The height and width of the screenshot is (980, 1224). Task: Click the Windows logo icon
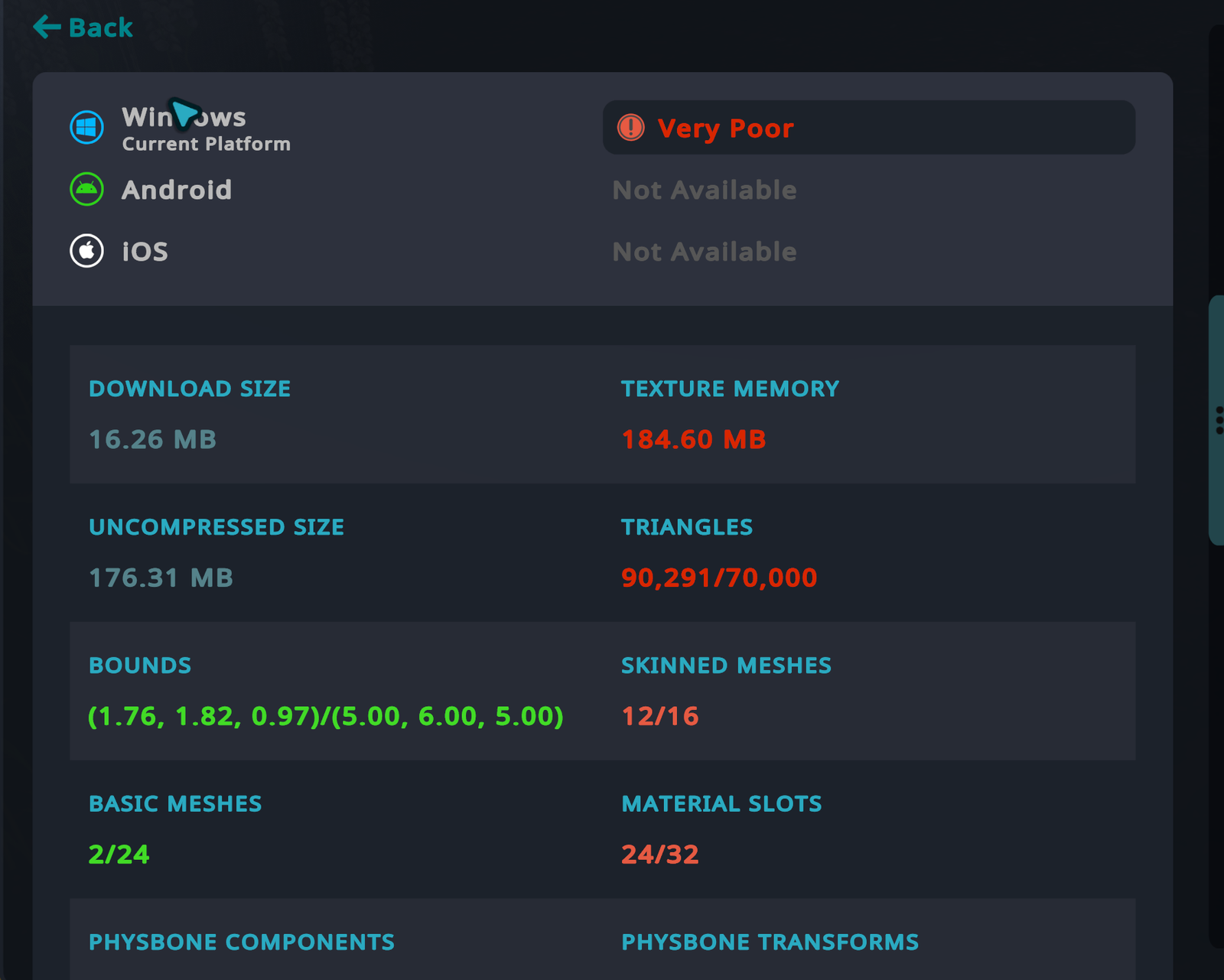[x=86, y=127]
